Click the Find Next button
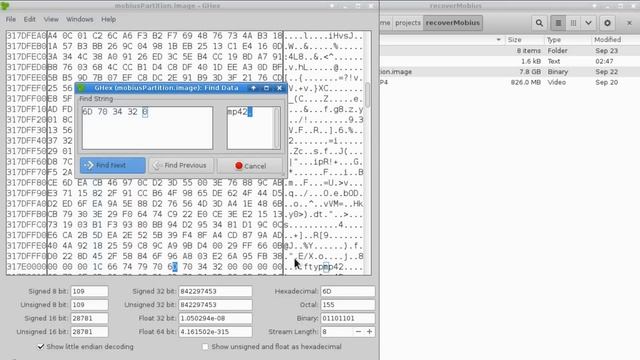 [113, 165]
